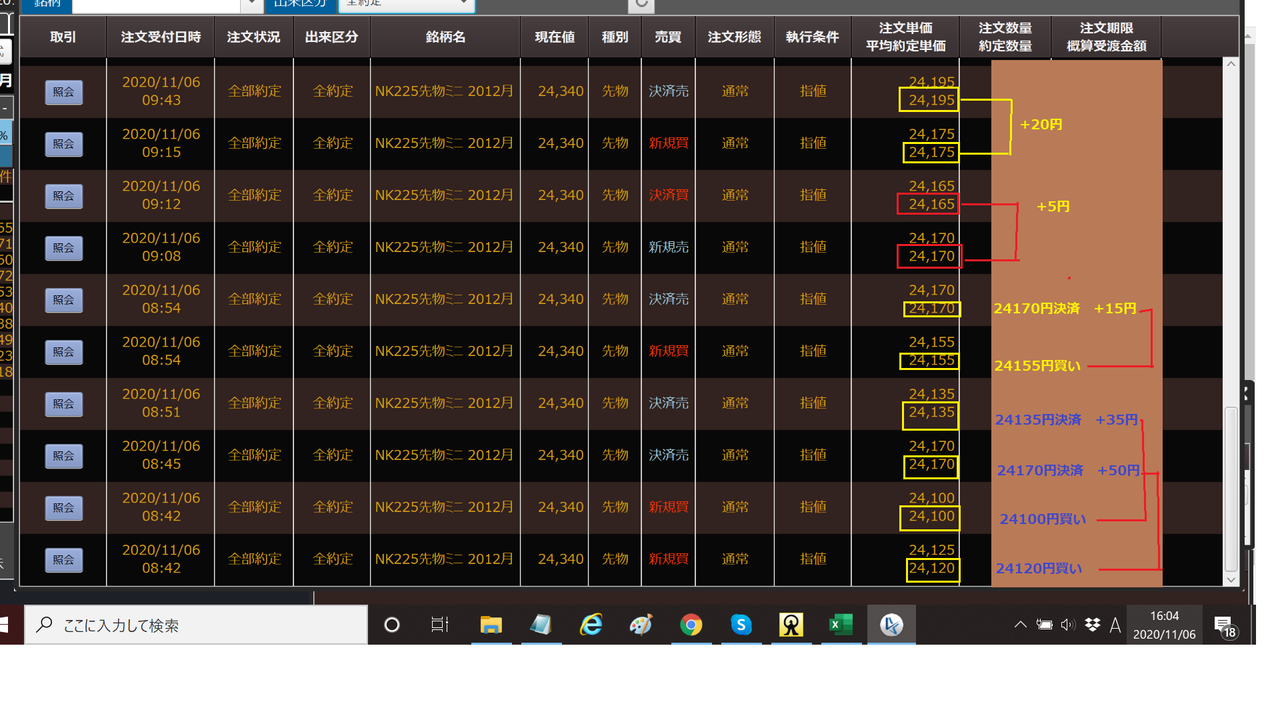
Task: Click the 売買 column header
Action: point(668,37)
